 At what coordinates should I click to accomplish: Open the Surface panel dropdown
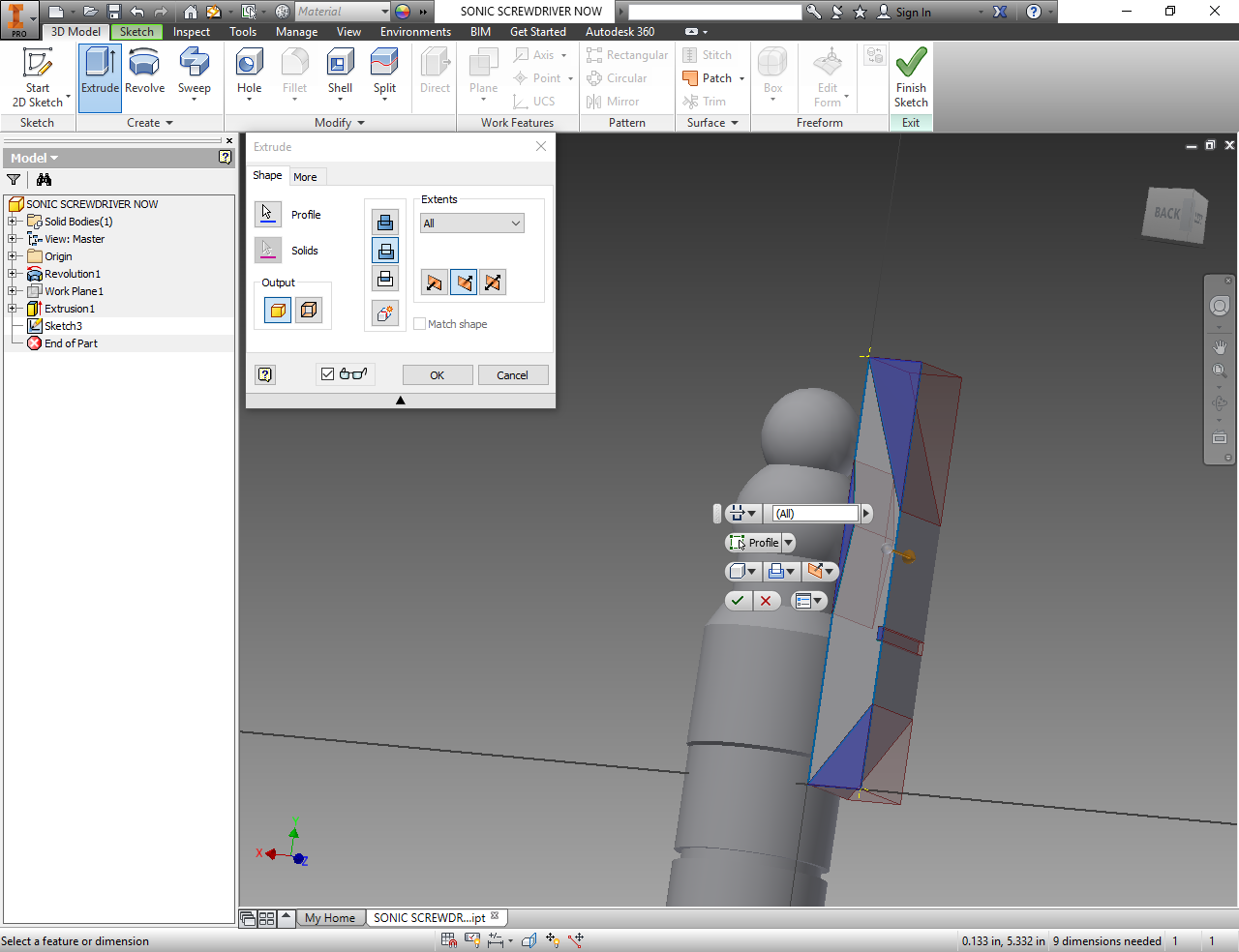pos(712,123)
